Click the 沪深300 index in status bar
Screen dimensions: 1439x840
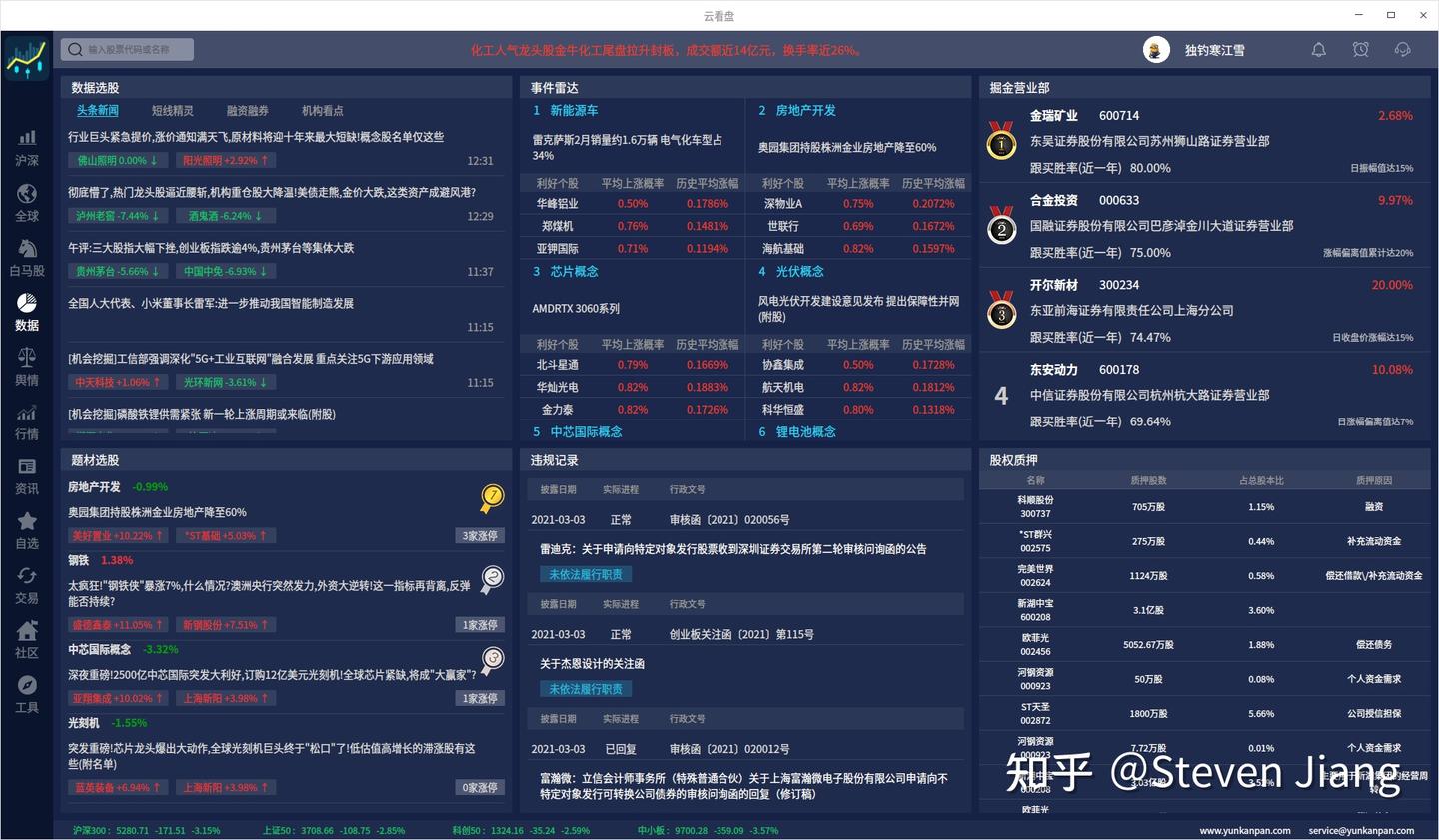(146, 831)
